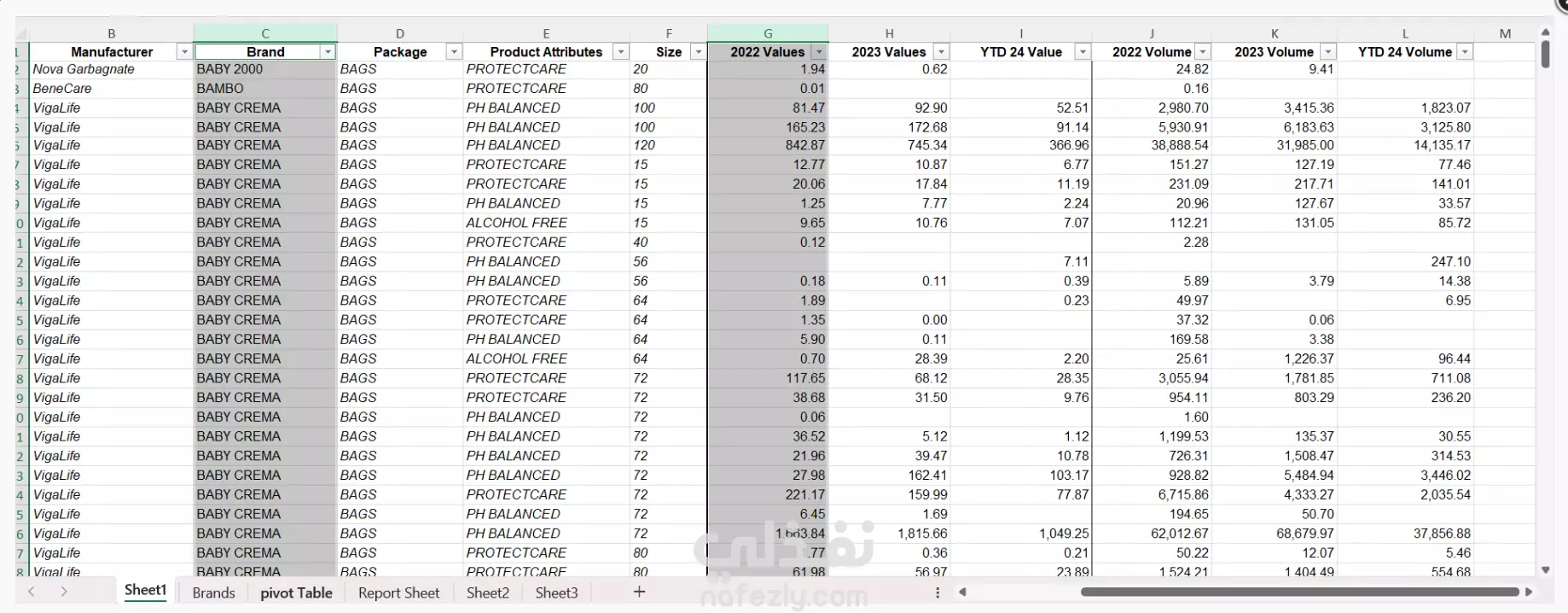Viewport: 1568px width, 613px height.
Task: Click the horizontal scrollbar thumb
Action: click(x=1300, y=592)
